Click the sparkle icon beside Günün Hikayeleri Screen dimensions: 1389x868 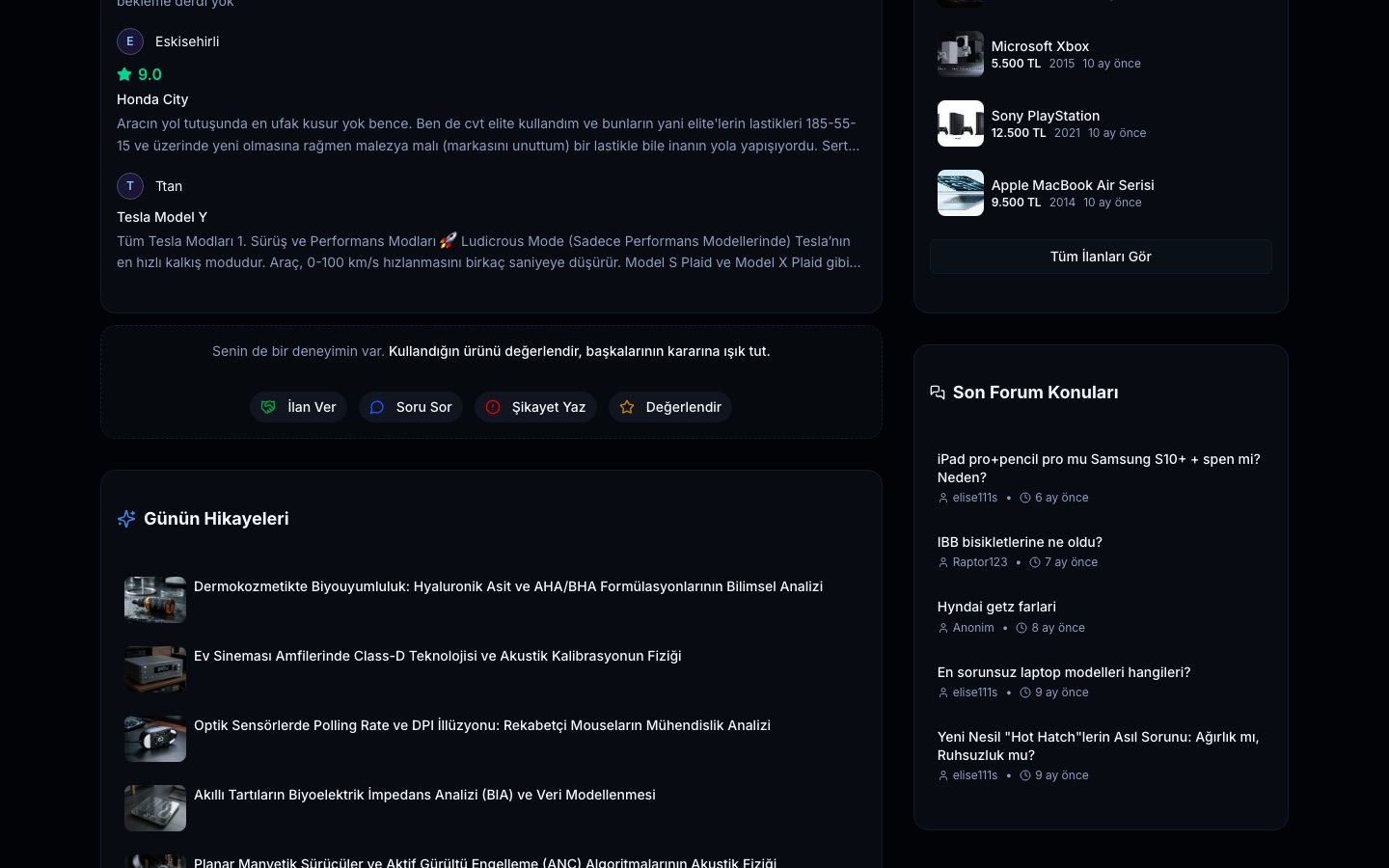click(x=126, y=519)
